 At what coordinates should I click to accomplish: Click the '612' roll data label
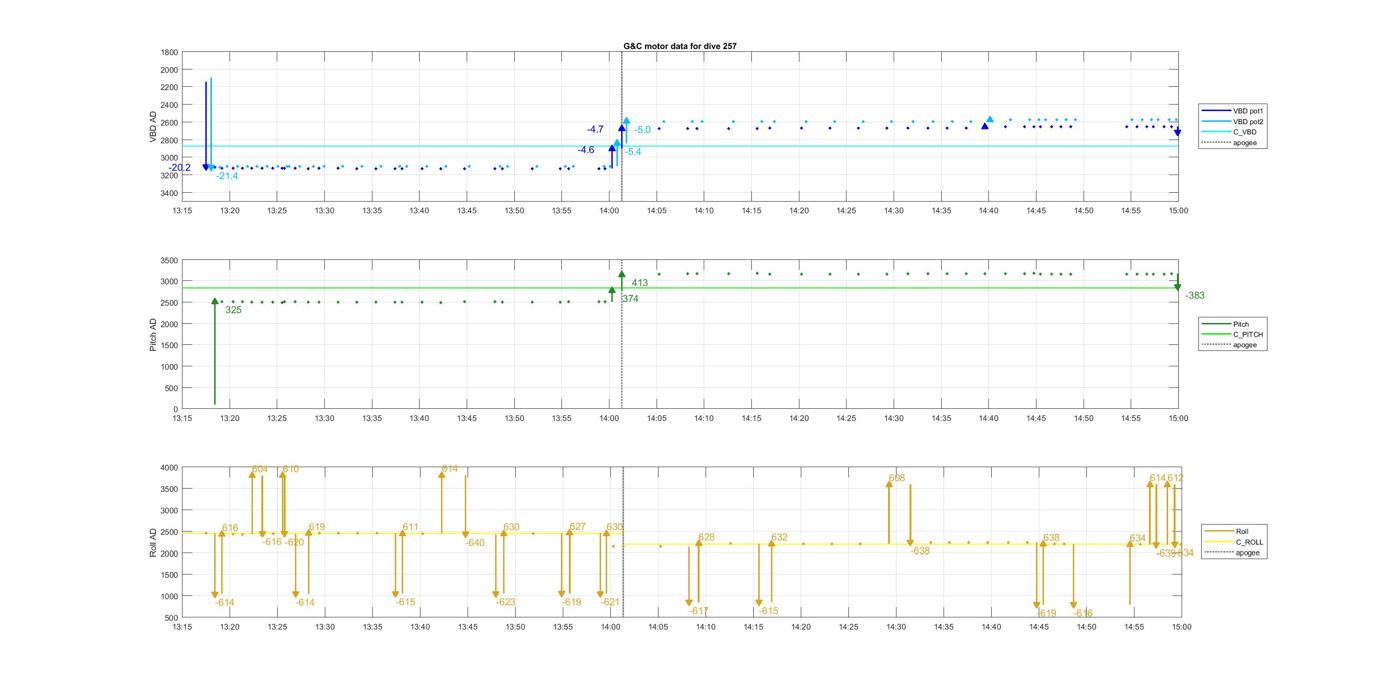1175,478
